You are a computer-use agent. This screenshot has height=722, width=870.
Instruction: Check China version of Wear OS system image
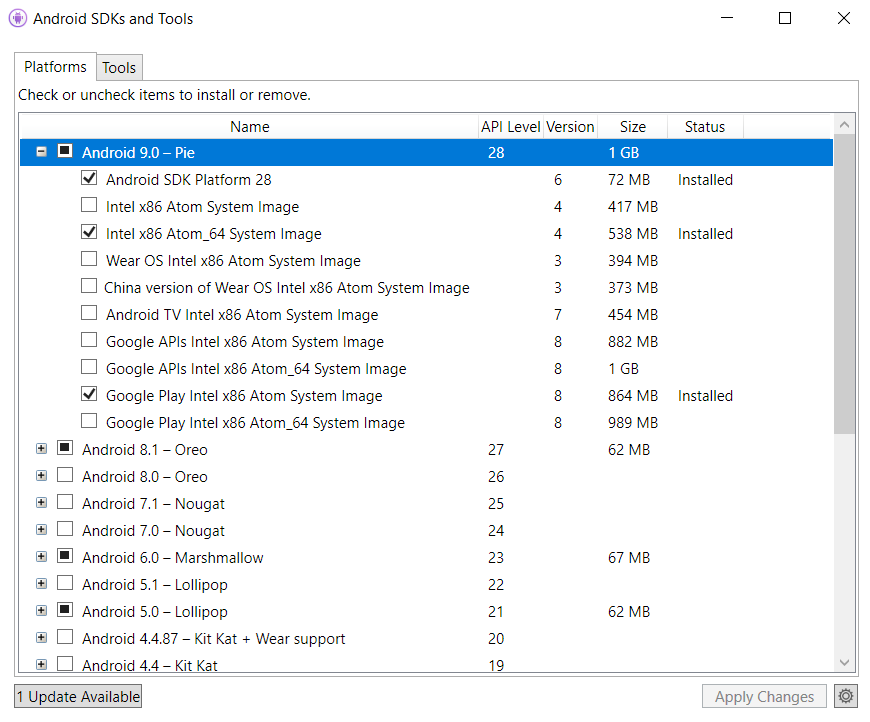tap(89, 286)
